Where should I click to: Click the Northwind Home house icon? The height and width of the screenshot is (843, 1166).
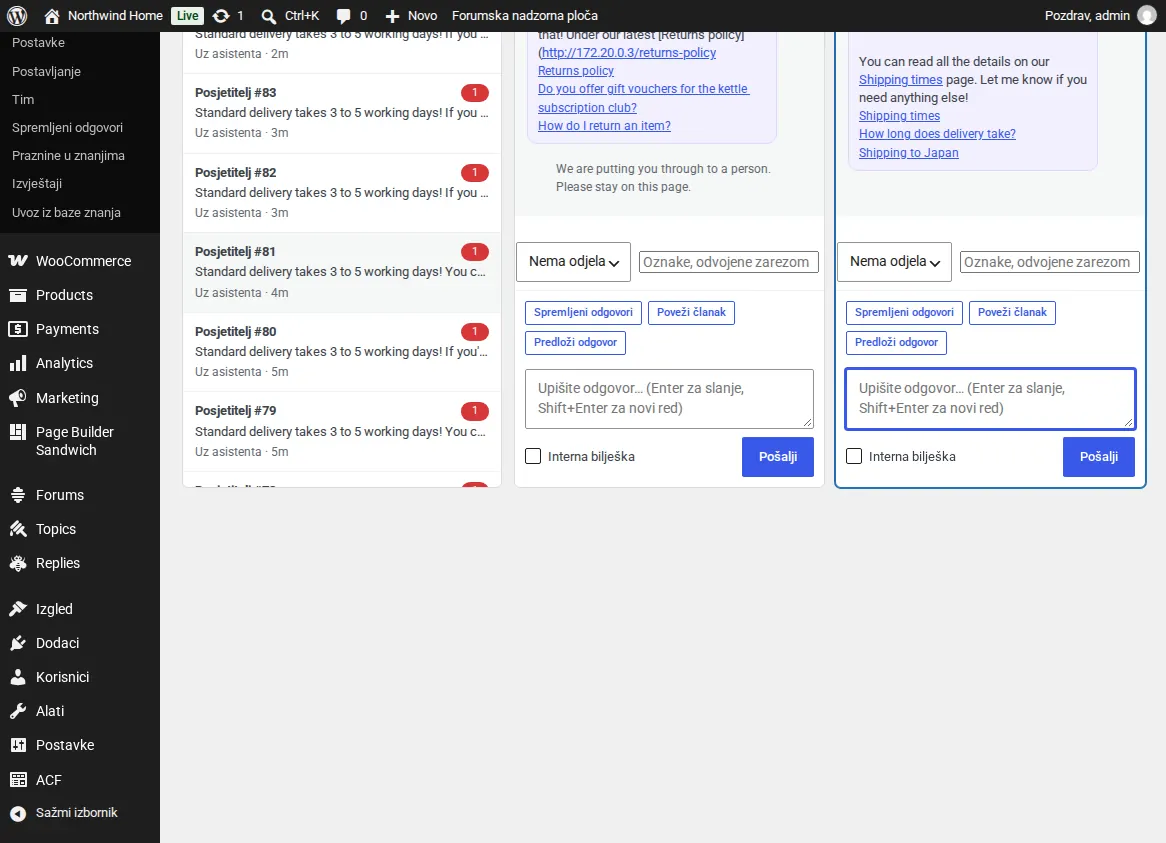pyautogui.click(x=51, y=16)
